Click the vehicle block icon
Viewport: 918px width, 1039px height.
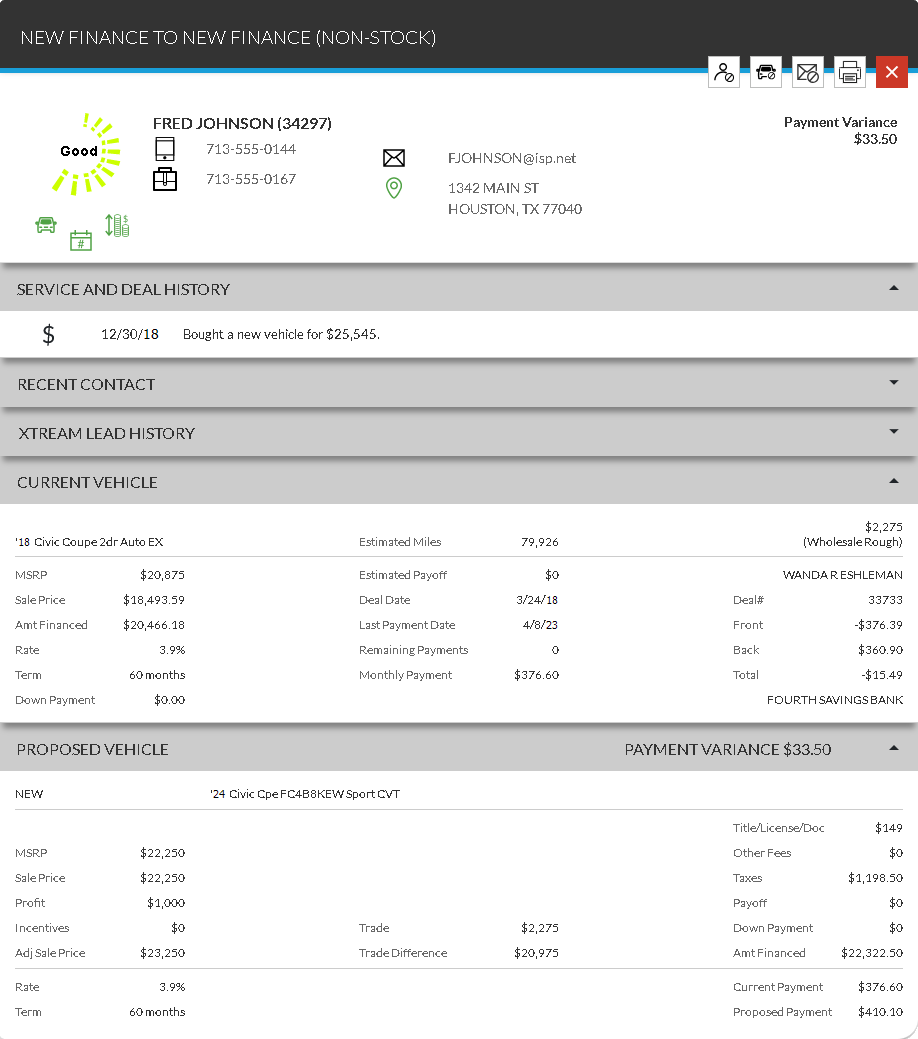point(766,72)
